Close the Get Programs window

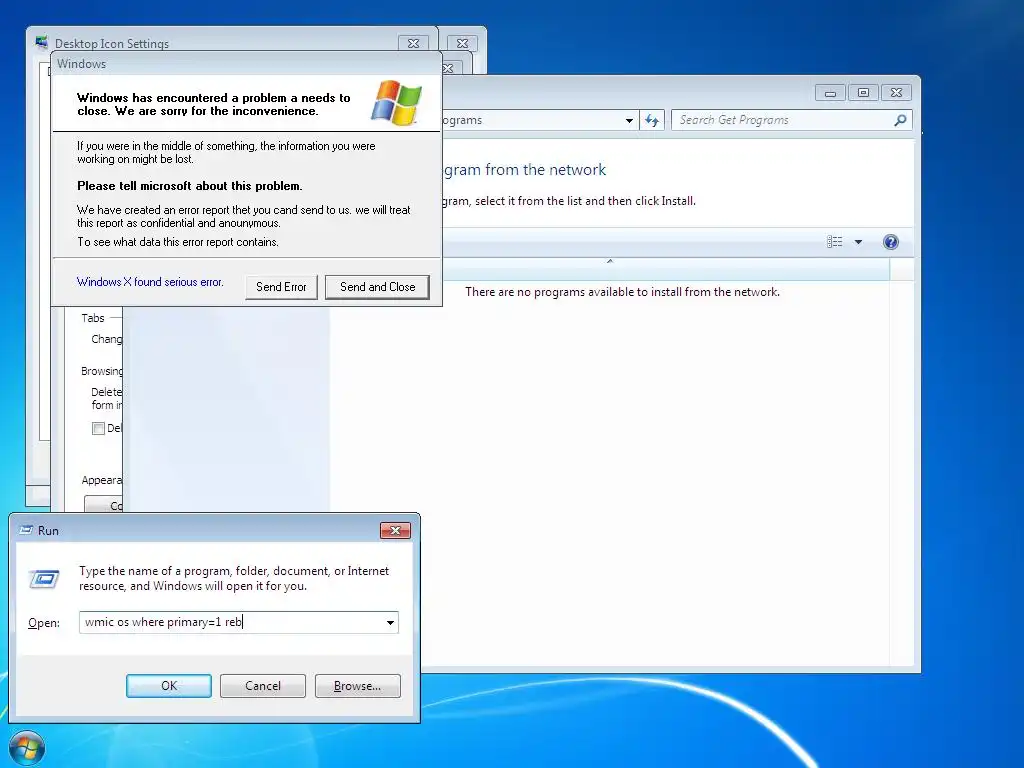896,93
